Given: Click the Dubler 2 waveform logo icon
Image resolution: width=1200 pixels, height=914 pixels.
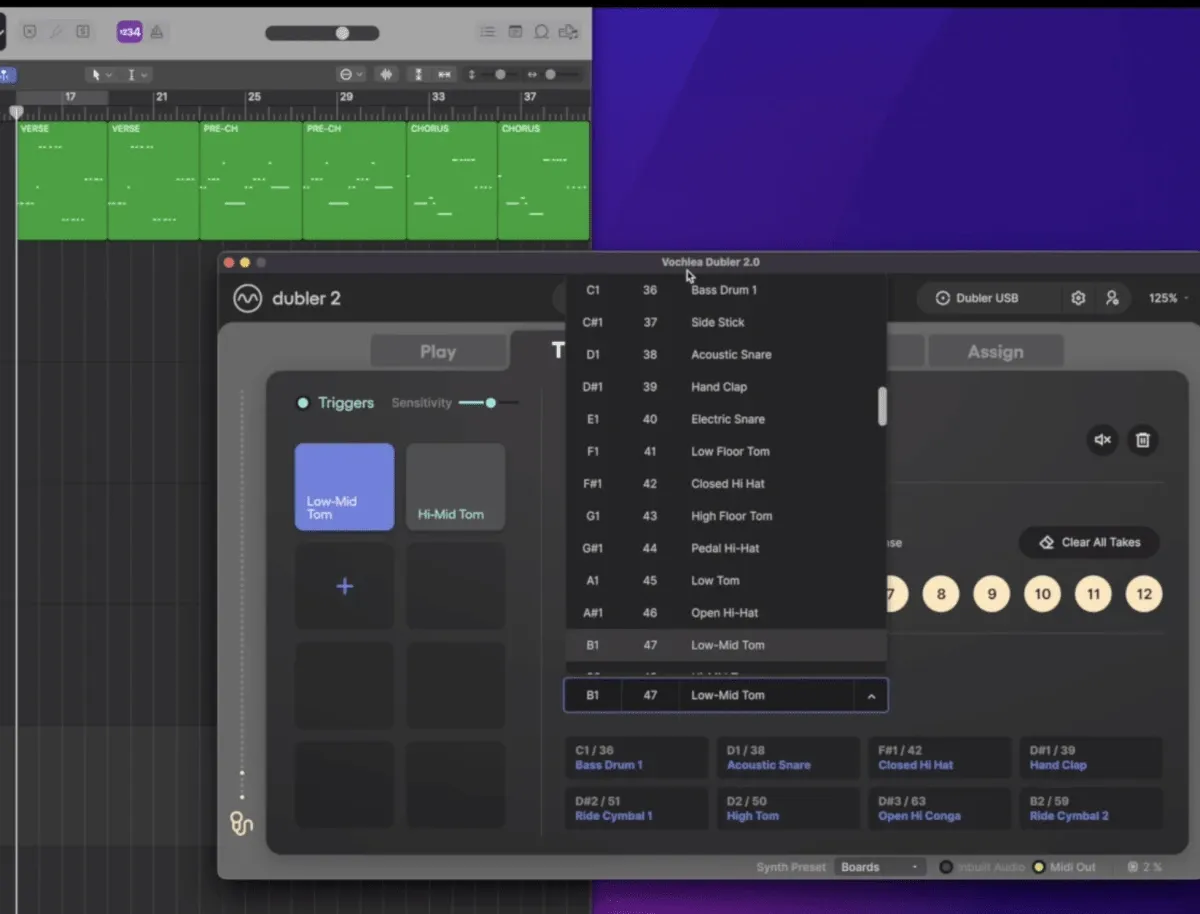Looking at the screenshot, I should [247, 298].
